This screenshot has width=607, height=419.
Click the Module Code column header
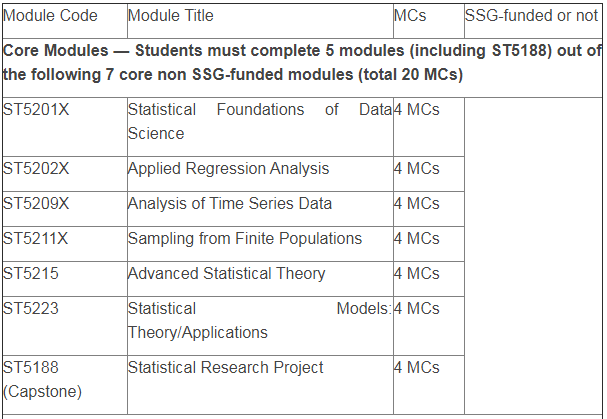click(x=50, y=16)
